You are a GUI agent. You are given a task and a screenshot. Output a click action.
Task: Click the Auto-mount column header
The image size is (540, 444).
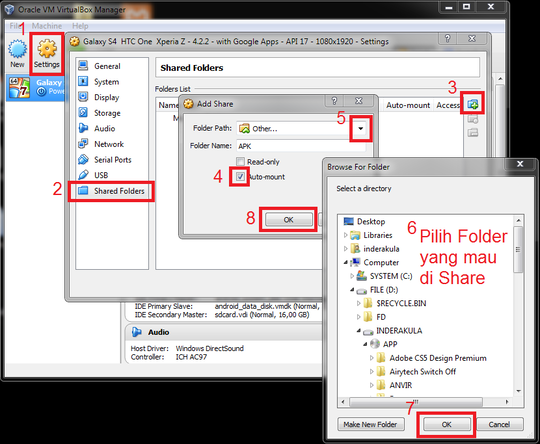[408, 105]
